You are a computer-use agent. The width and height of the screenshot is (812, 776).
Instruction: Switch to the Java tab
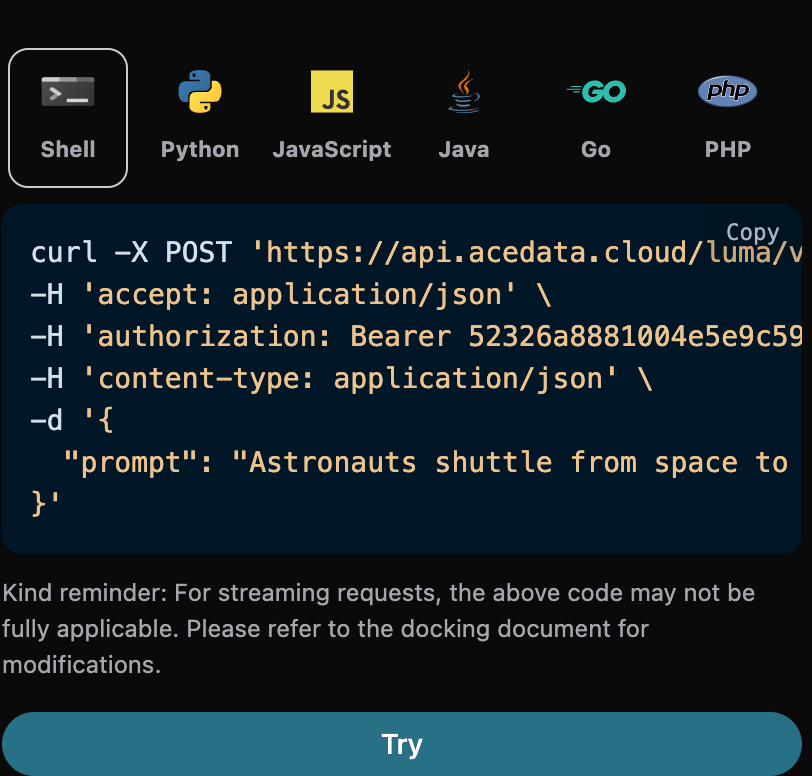463,117
